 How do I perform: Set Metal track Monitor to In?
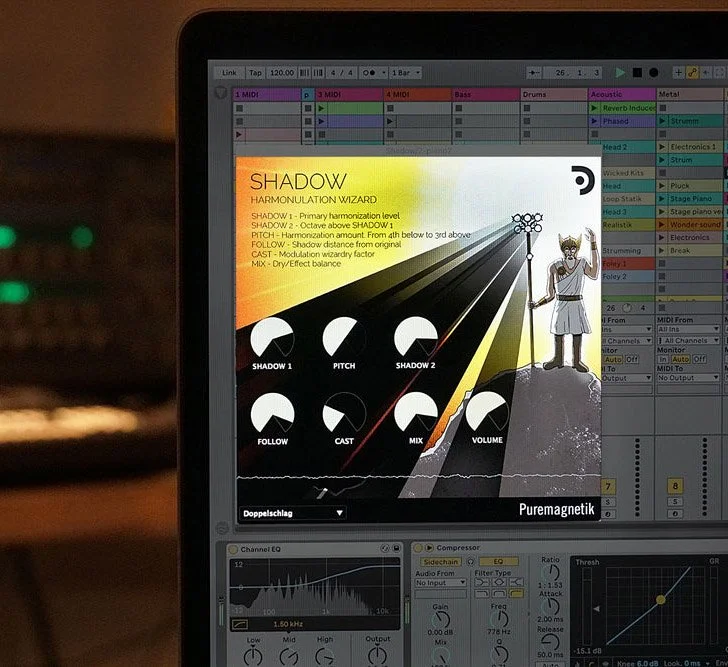pos(663,359)
